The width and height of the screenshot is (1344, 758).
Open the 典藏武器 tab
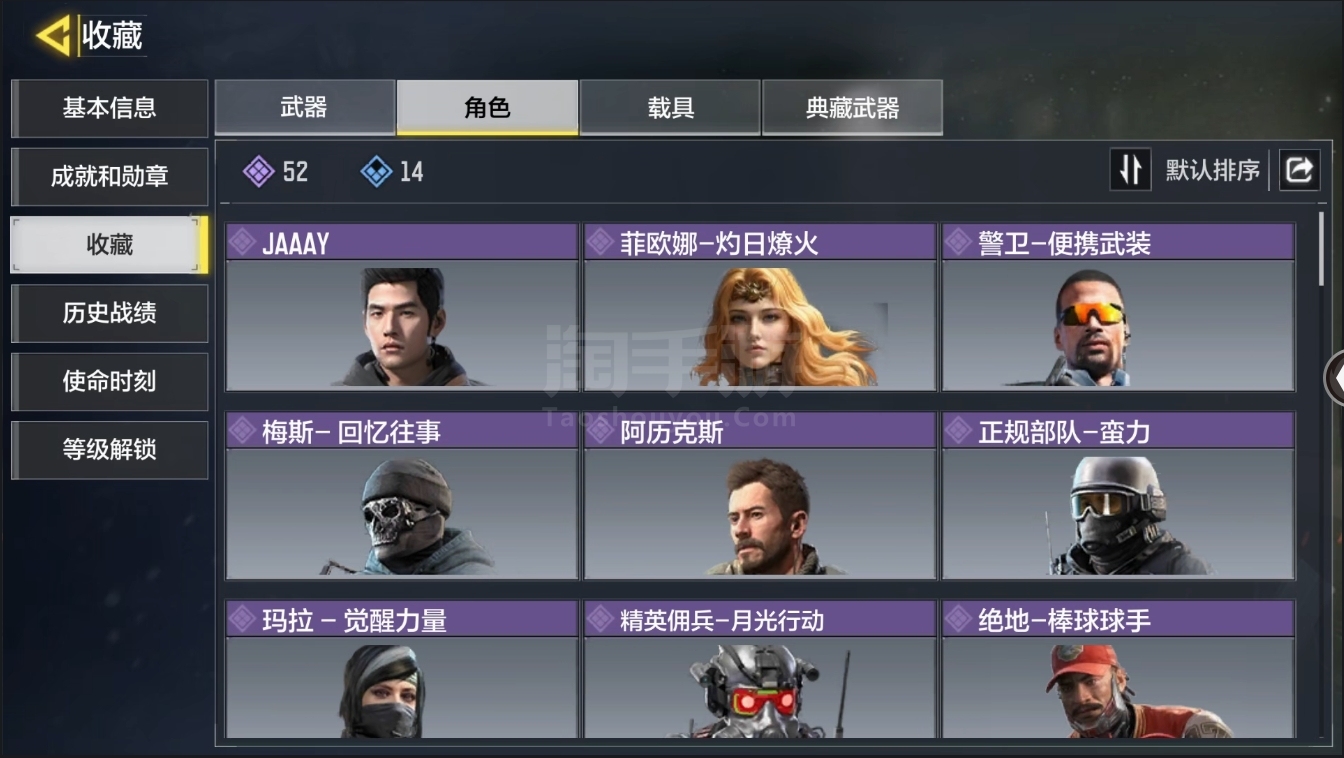tap(852, 107)
